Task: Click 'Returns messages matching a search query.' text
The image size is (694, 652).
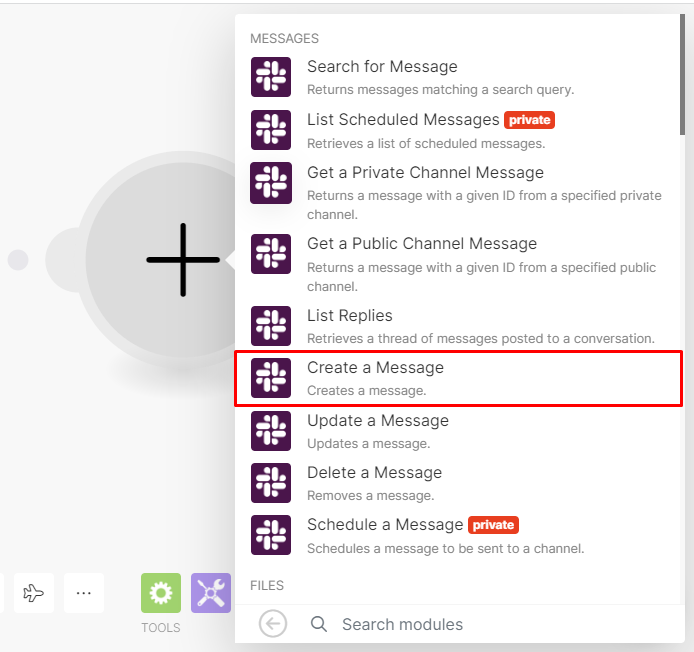Action: pyautogui.click(x=440, y=90)
